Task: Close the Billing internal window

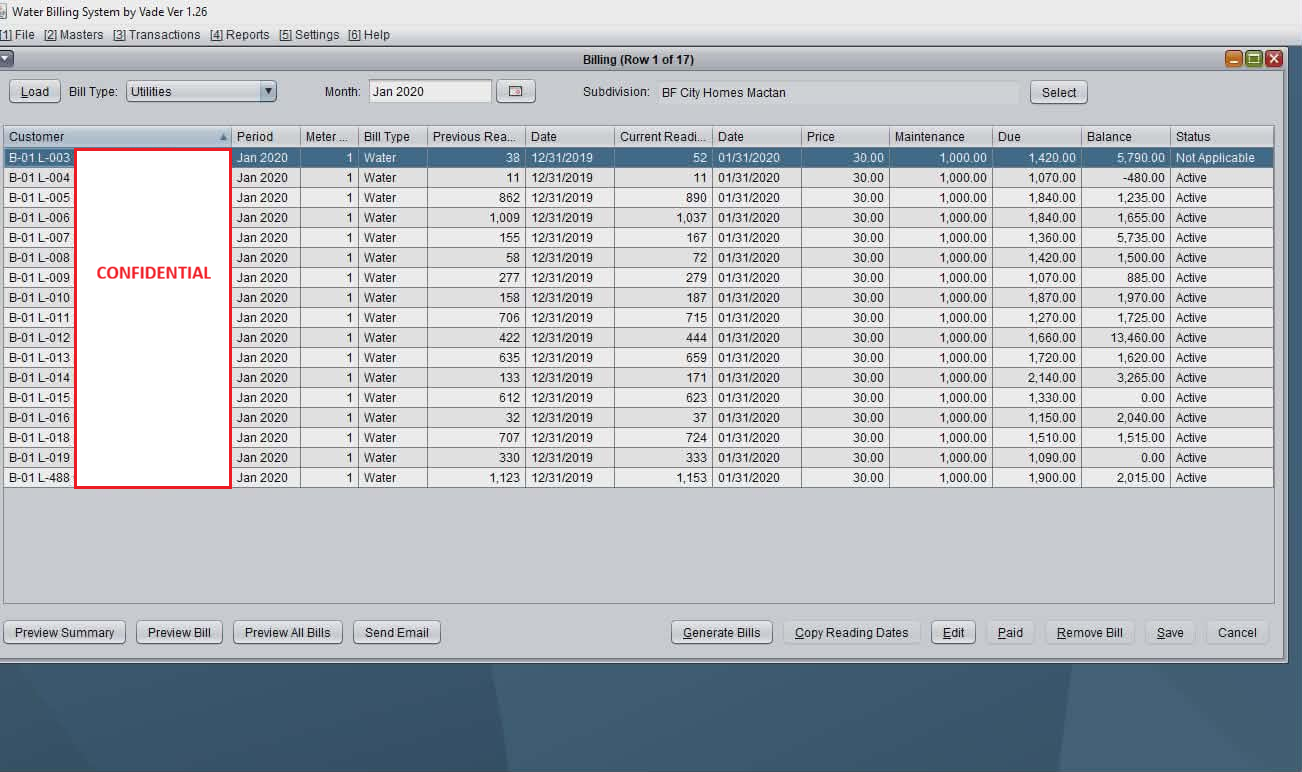Action: [x=1274, y=59]
